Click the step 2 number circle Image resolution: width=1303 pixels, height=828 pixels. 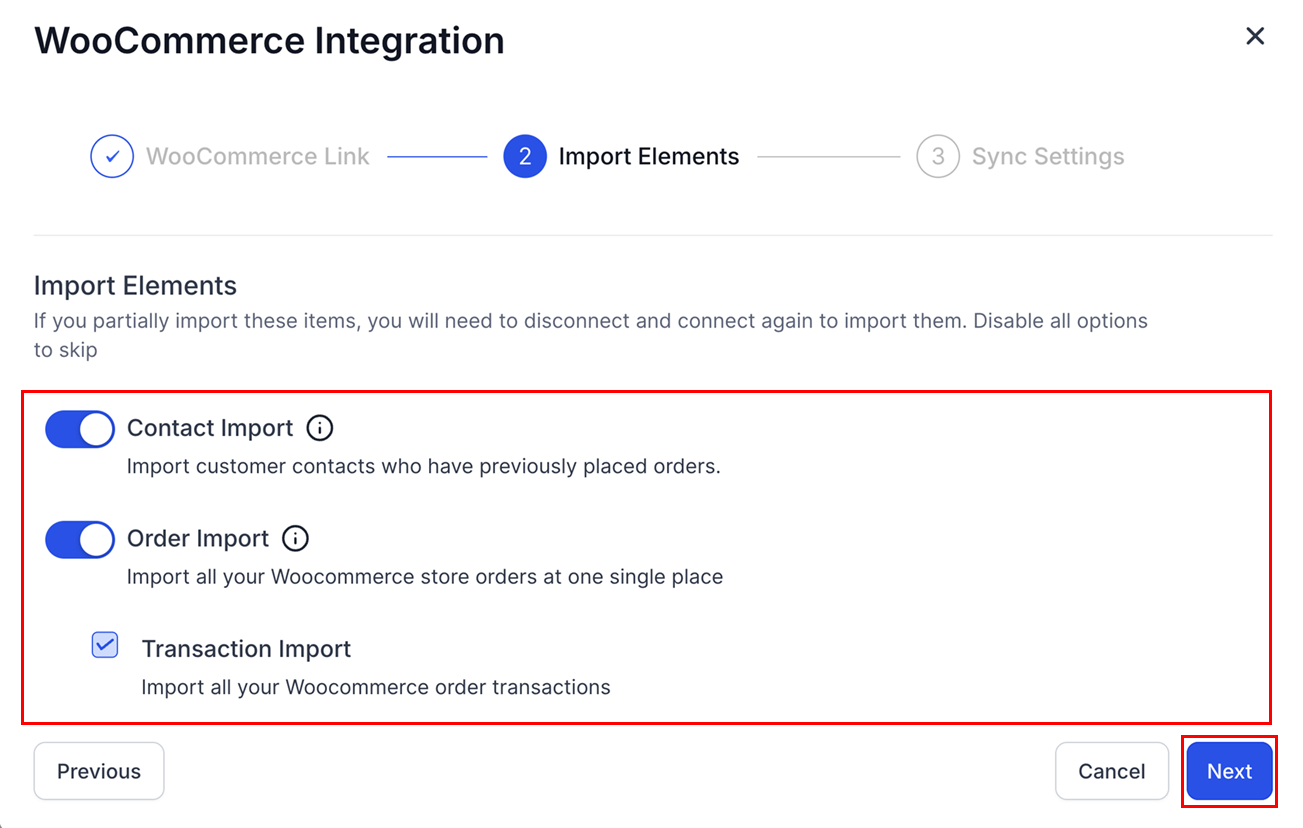[x=525, y=157]
